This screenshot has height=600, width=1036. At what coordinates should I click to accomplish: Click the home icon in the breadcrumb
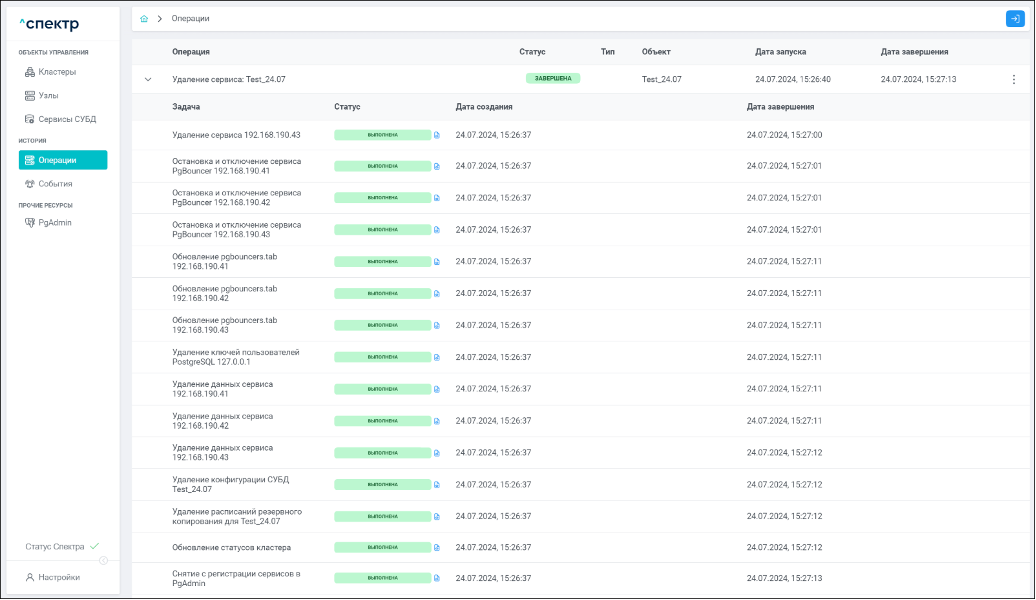click(x=145, y=19)
